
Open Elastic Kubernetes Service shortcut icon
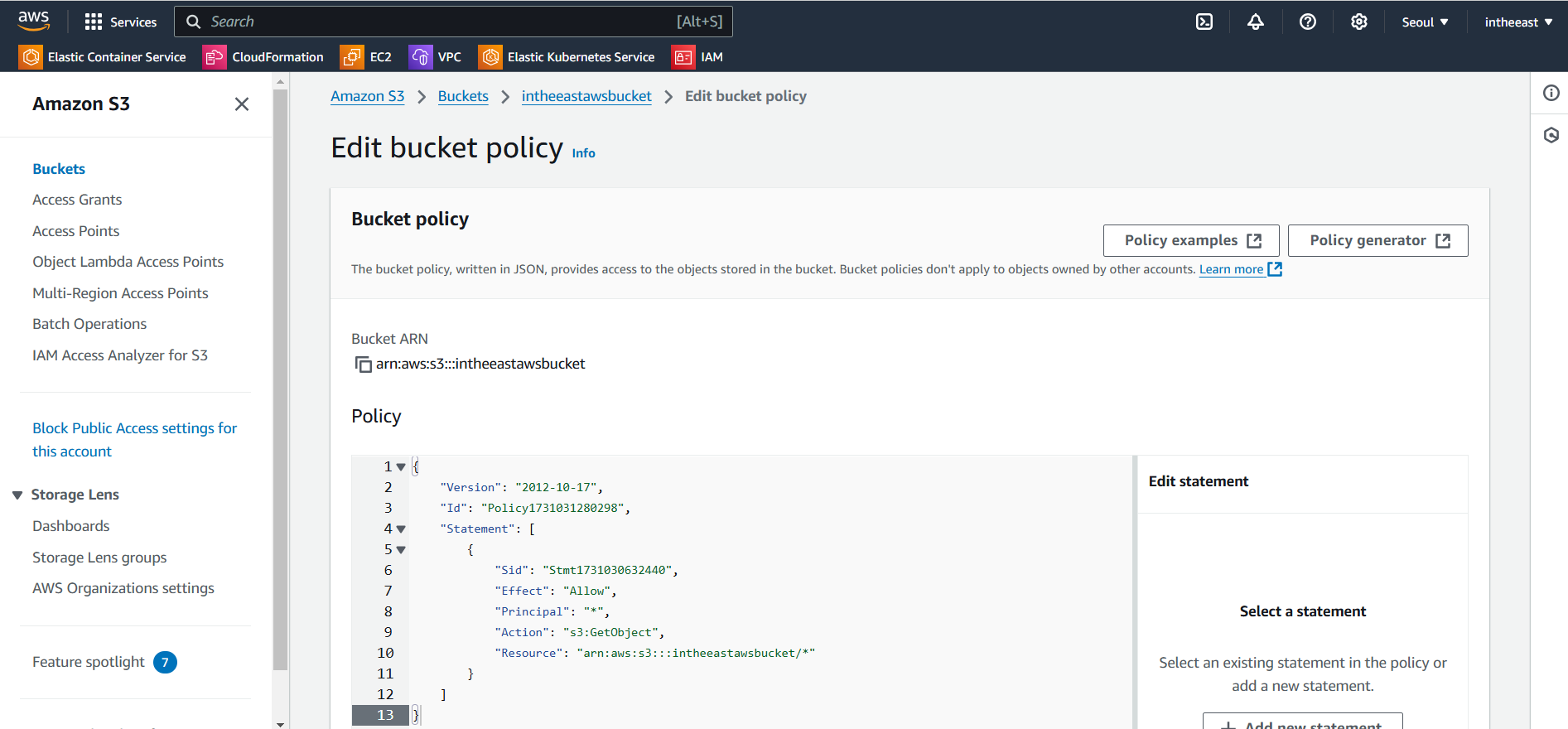tap(490, 57)
